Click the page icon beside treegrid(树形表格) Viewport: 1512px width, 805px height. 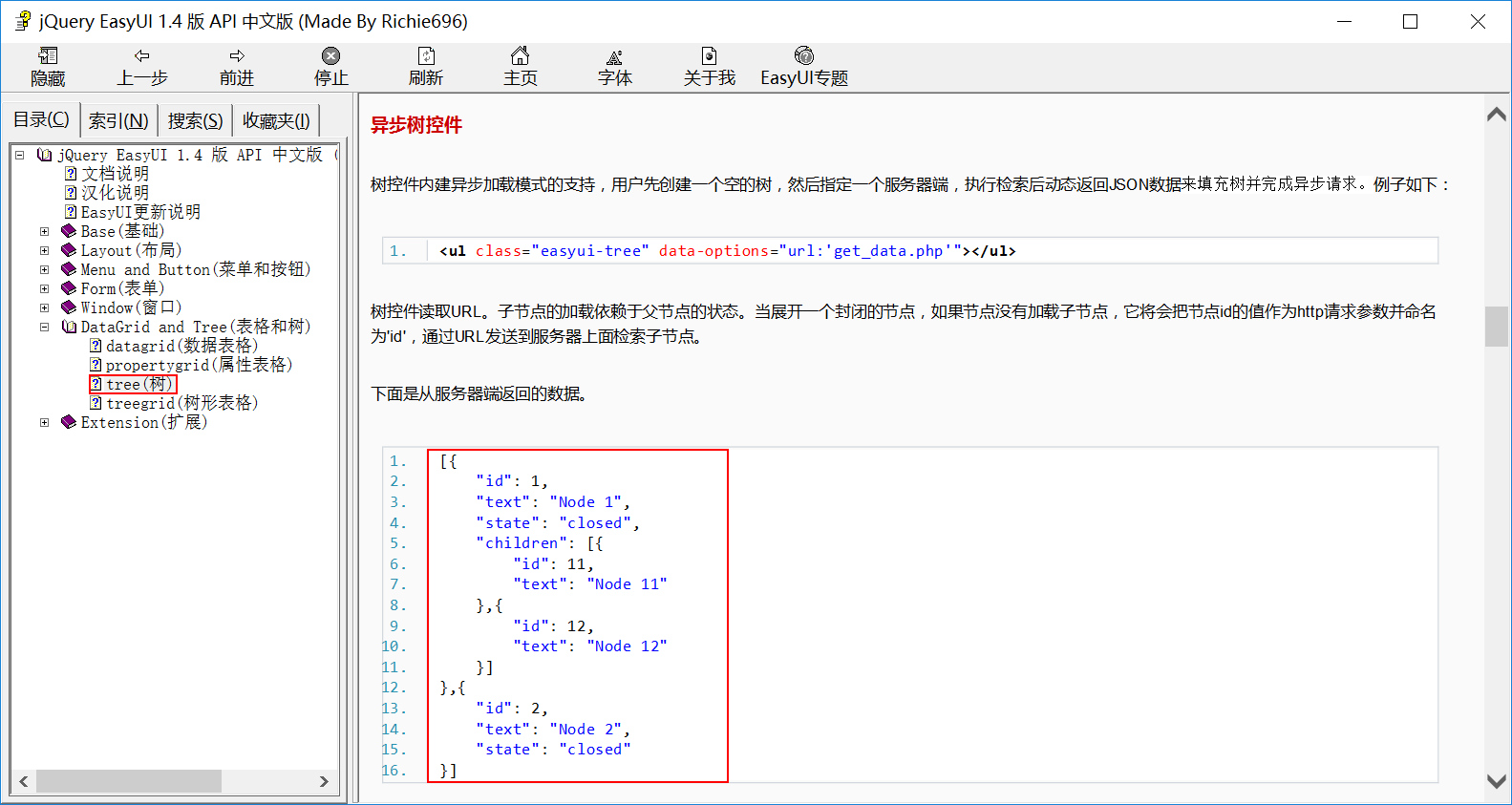(x=96, y=403)
